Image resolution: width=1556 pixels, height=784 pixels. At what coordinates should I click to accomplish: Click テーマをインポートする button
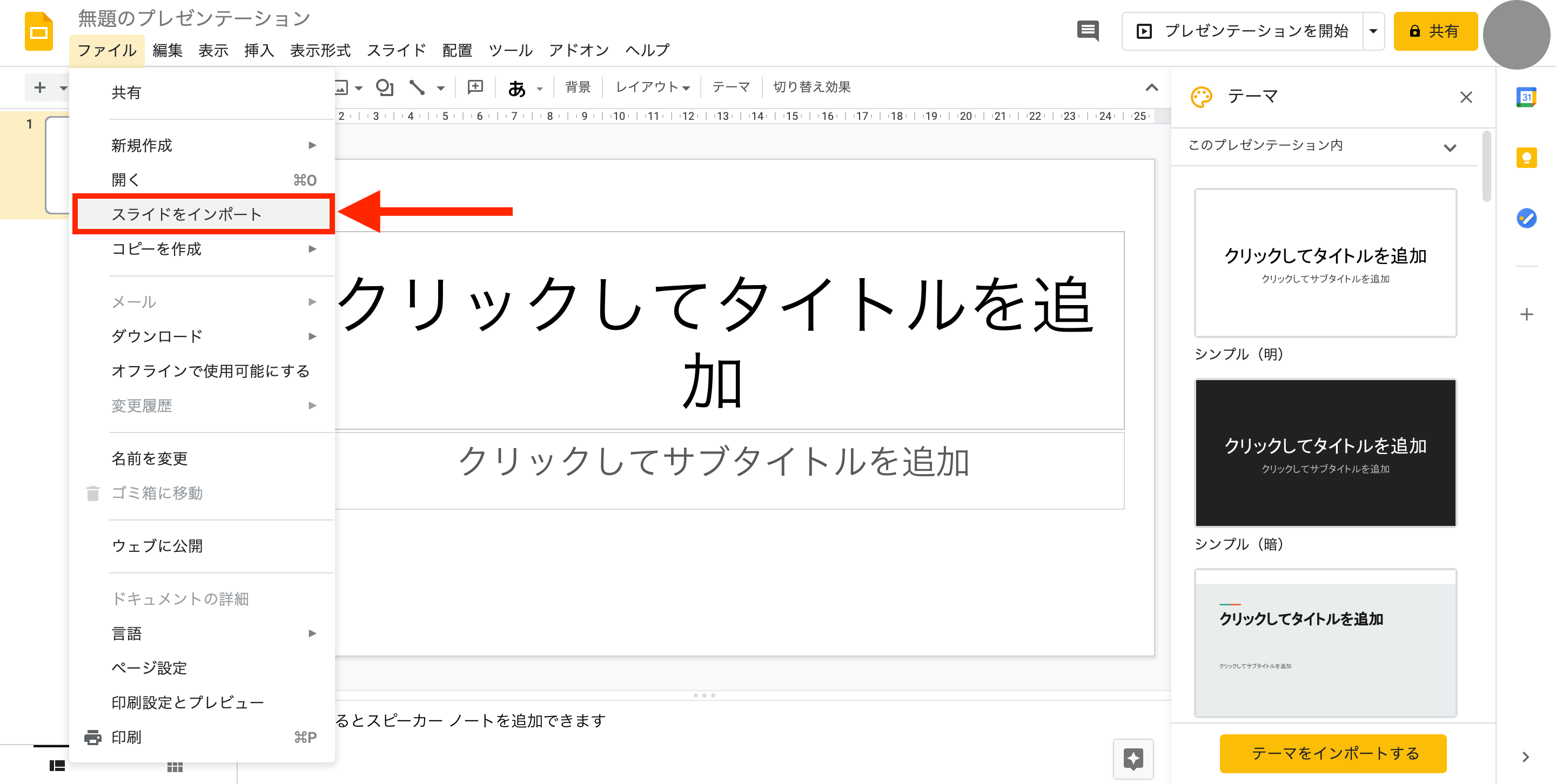[x=1333, y=753]
